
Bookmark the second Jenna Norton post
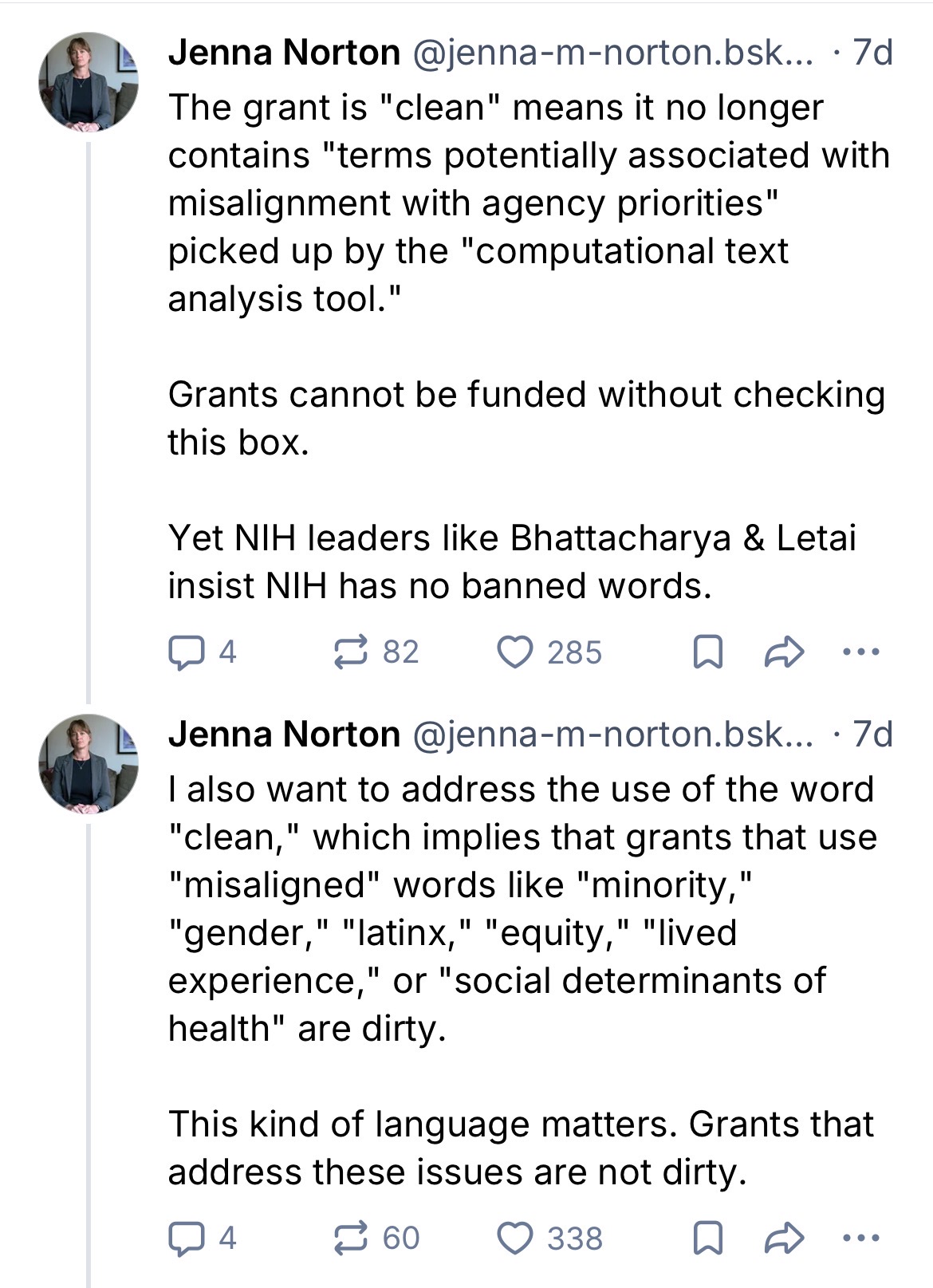(x=707, y=1237)
